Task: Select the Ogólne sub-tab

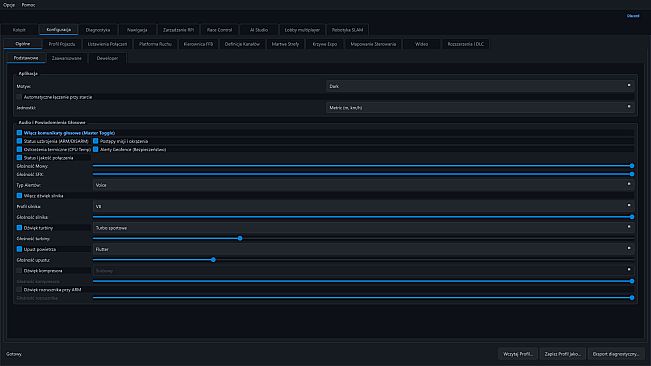Action: click(23, 44)
